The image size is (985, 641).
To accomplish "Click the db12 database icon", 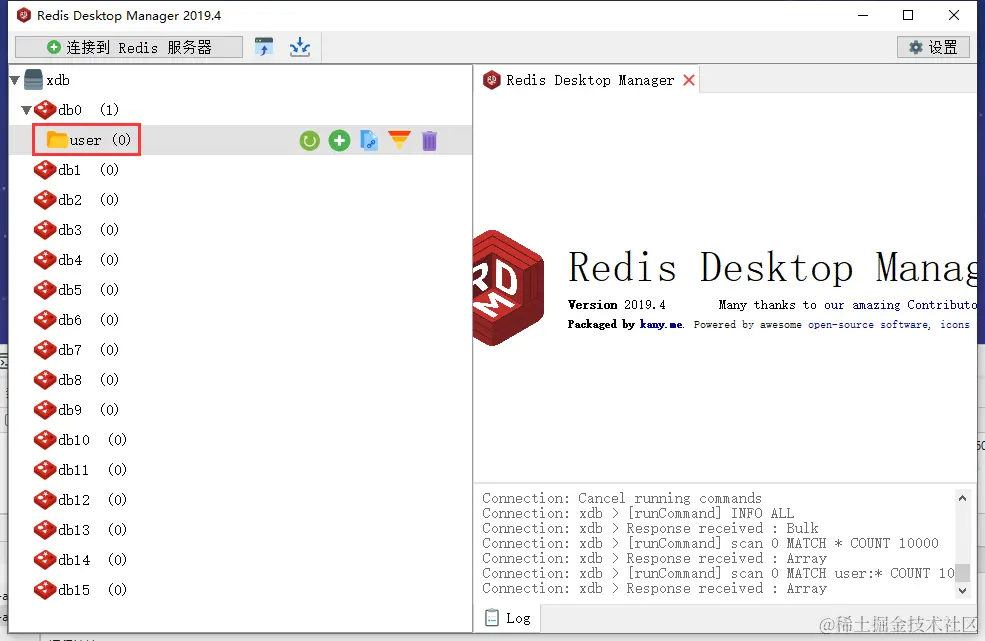I will tap(45, 500).
